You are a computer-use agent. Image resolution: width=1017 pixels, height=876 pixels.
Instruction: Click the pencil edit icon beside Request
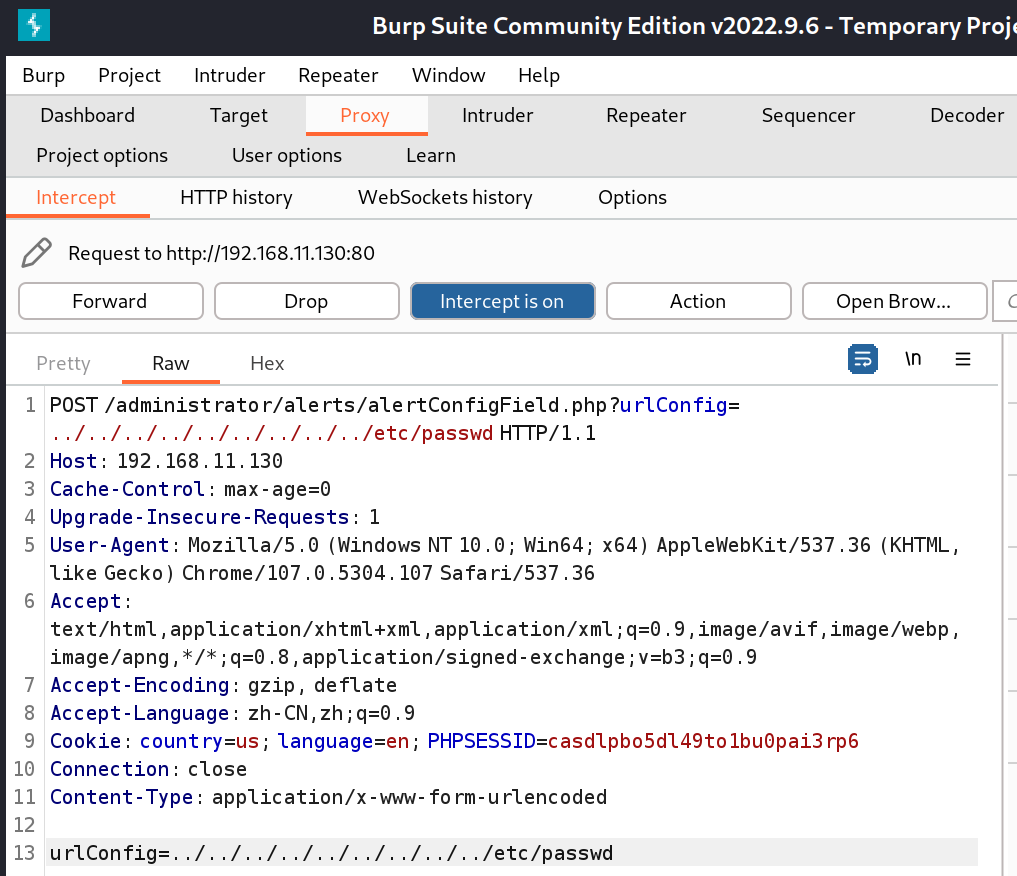pos(36,253)
